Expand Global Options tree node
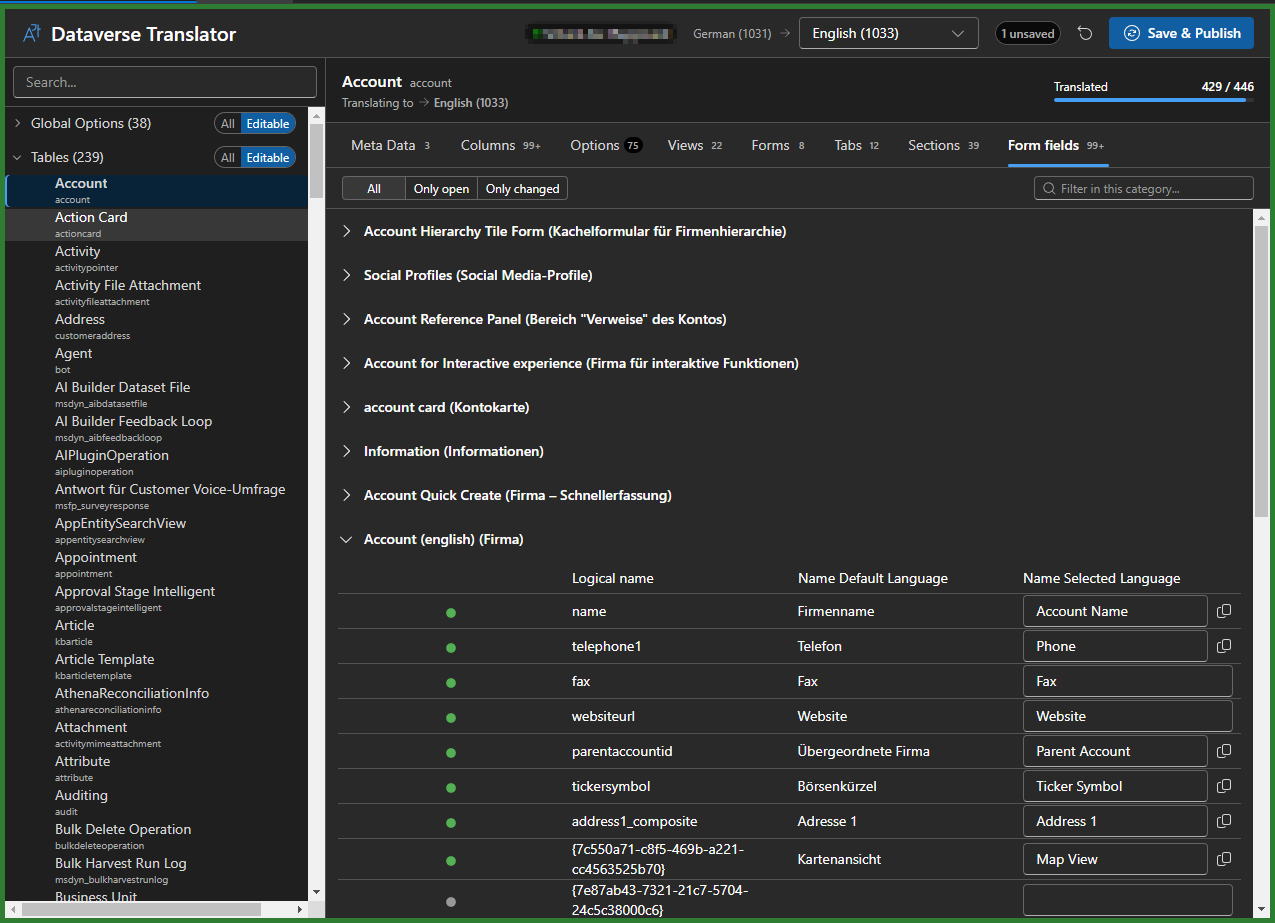The width and height of the screenshot is (1275, 923). pos(17,123)
